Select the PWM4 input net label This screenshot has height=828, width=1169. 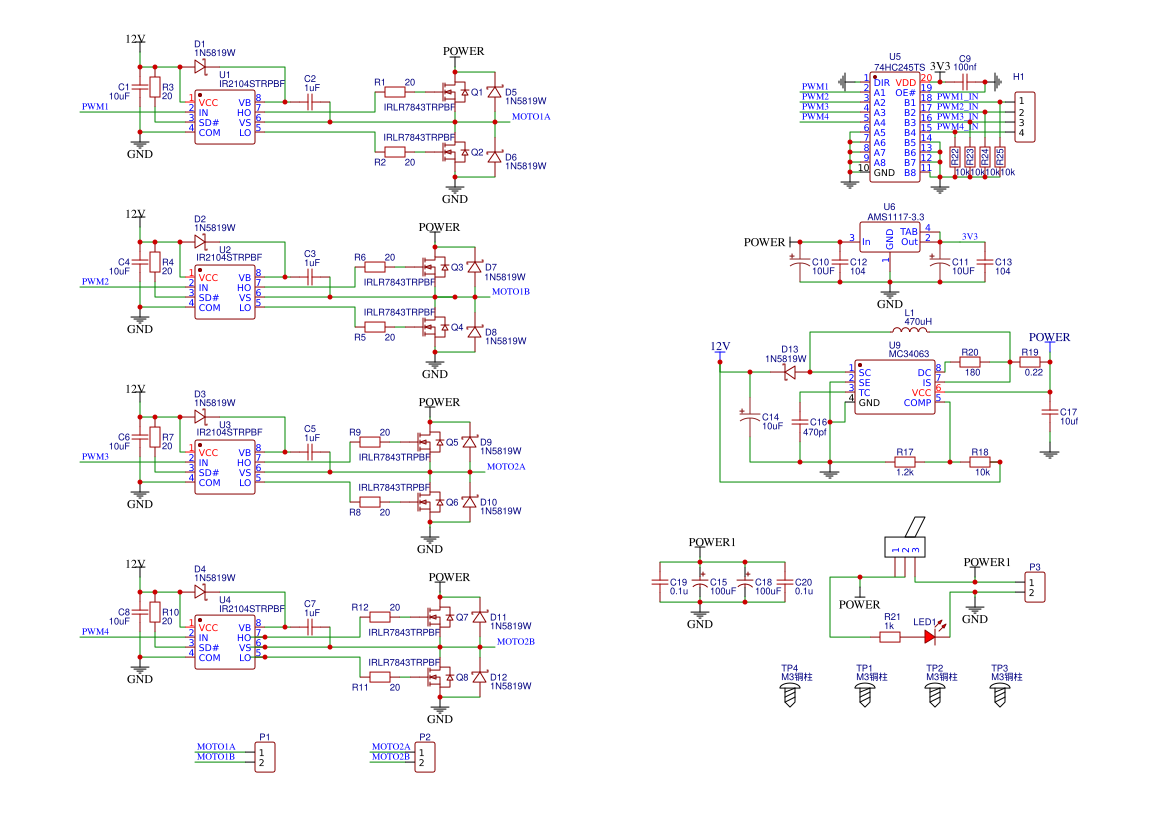95,631
